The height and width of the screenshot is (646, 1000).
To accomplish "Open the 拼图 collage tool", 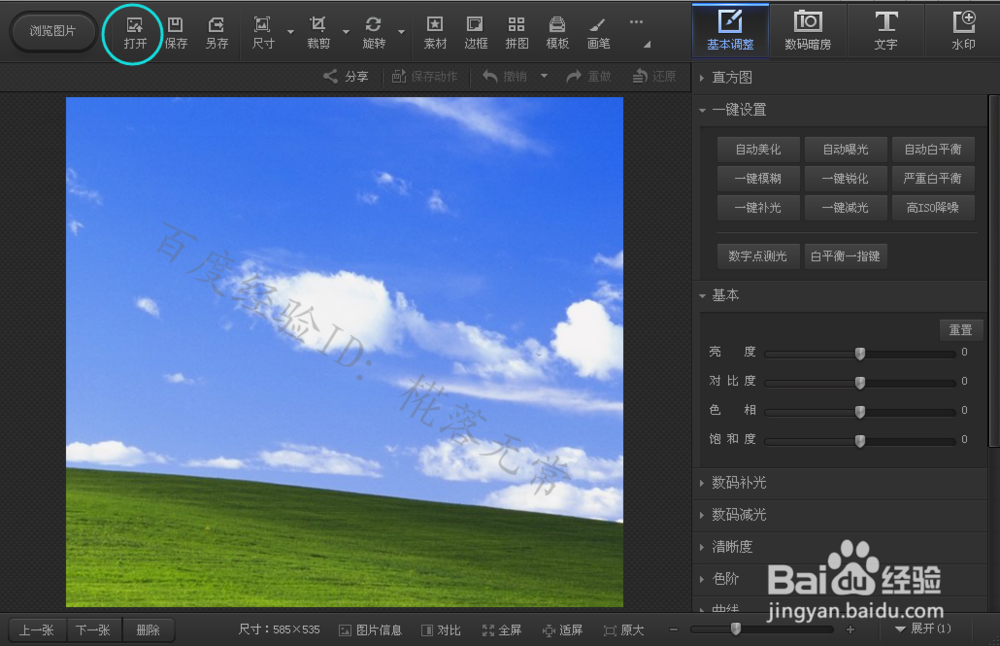I will tap(517, 33).
